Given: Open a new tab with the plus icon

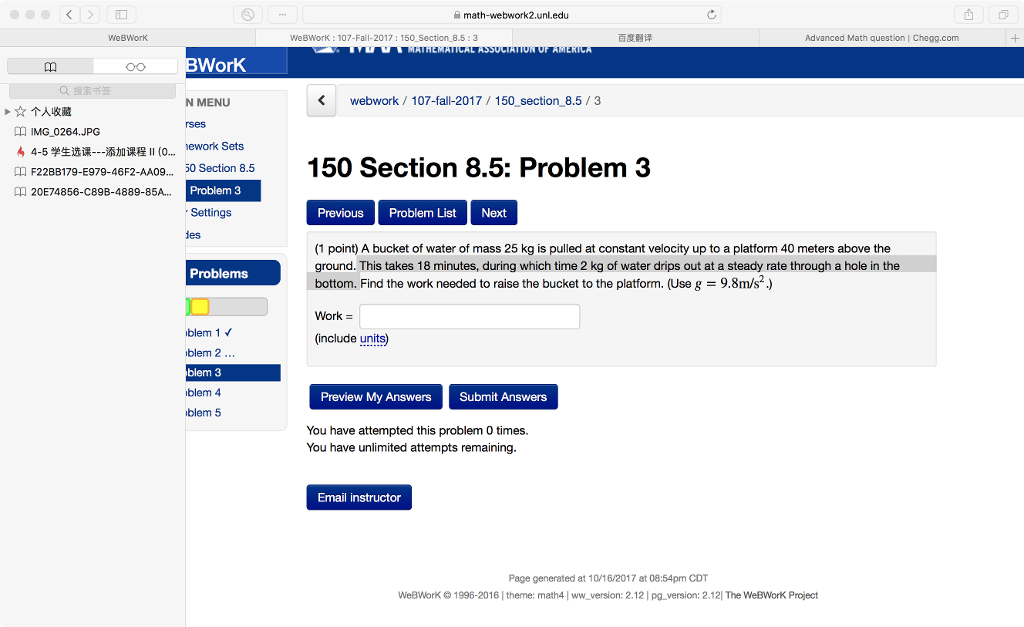Looking at the screenshot, I should tap(1016, 37).
